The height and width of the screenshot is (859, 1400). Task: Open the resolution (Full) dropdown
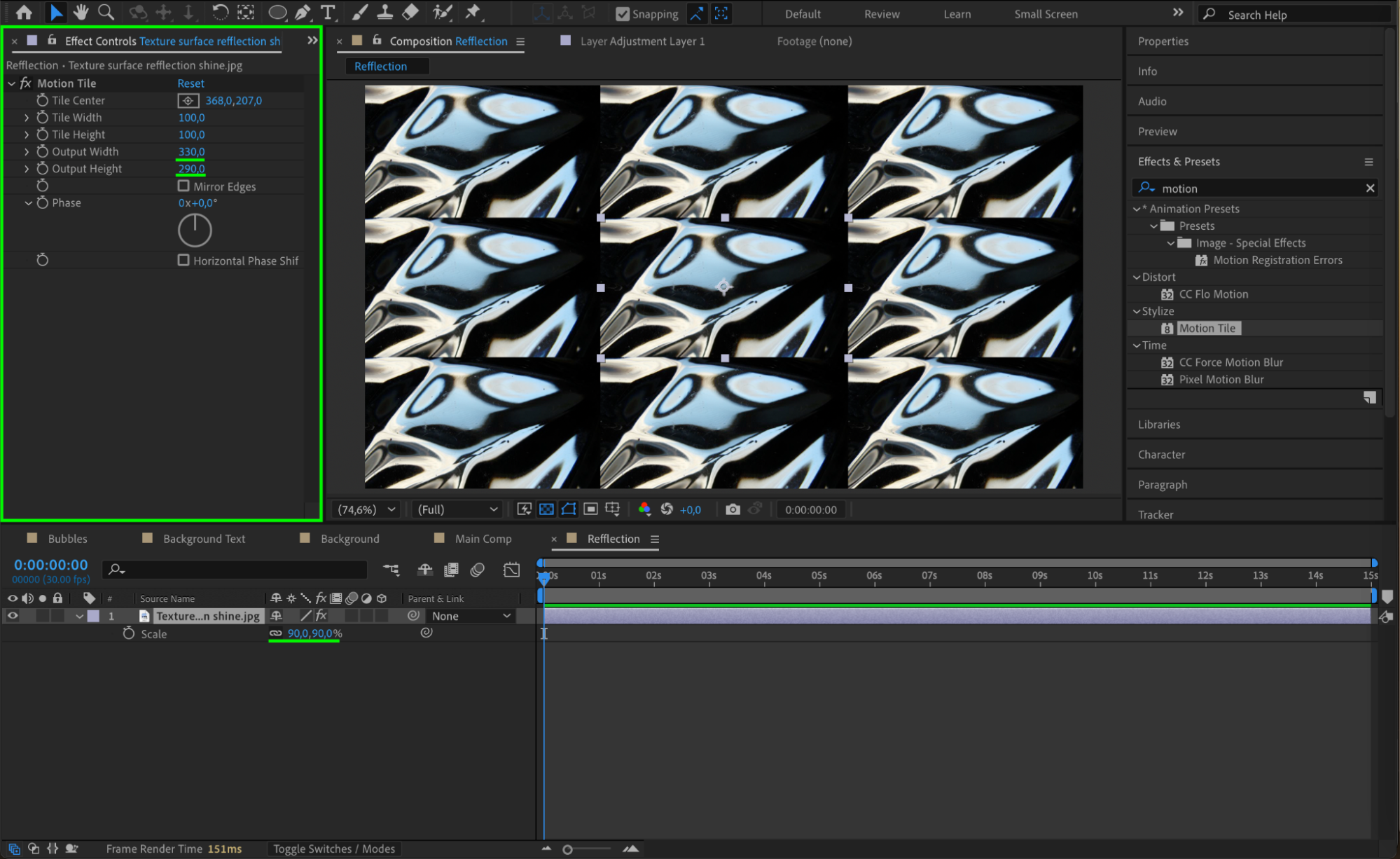[x=457, y=509]
